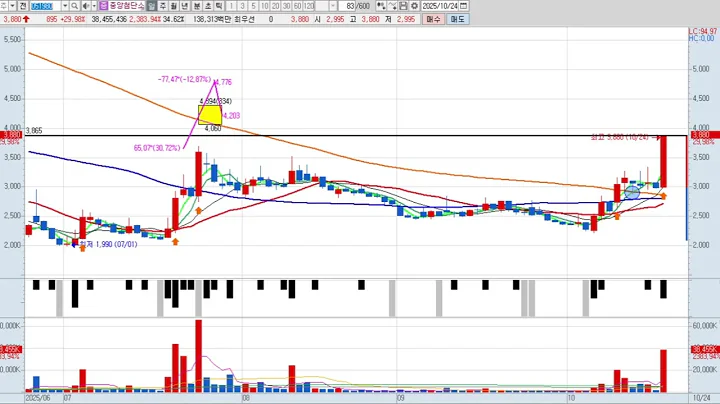Click the purple stock info icon

point(103,6)
